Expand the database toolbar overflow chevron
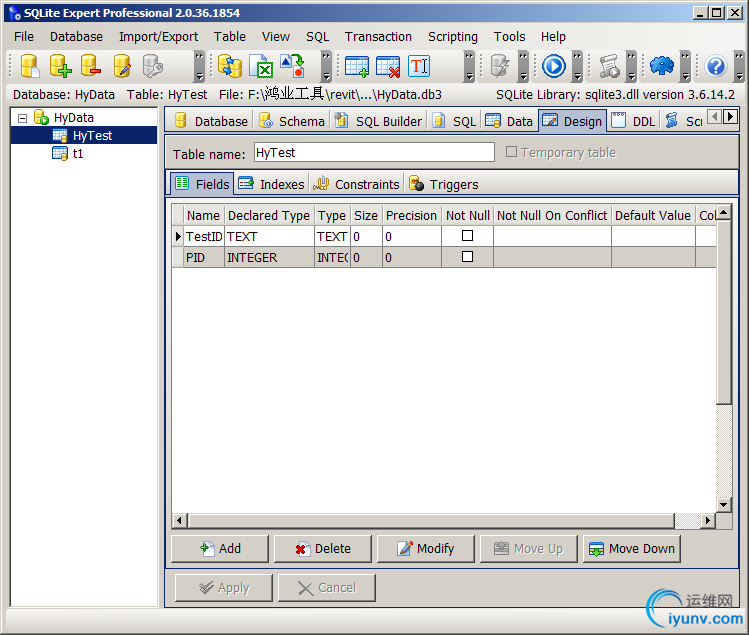 pos(199,66)
